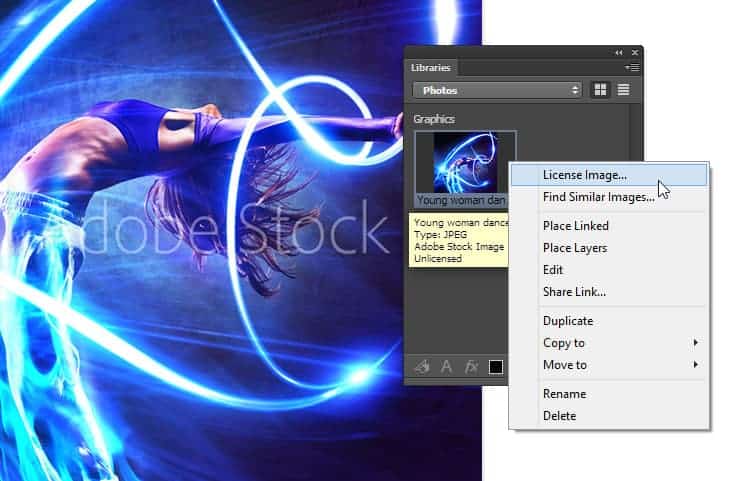The height and width of the screenshot is (481, 740).
Task: Click the Add Layer Style fx icon
Action: tap(471, 367)
